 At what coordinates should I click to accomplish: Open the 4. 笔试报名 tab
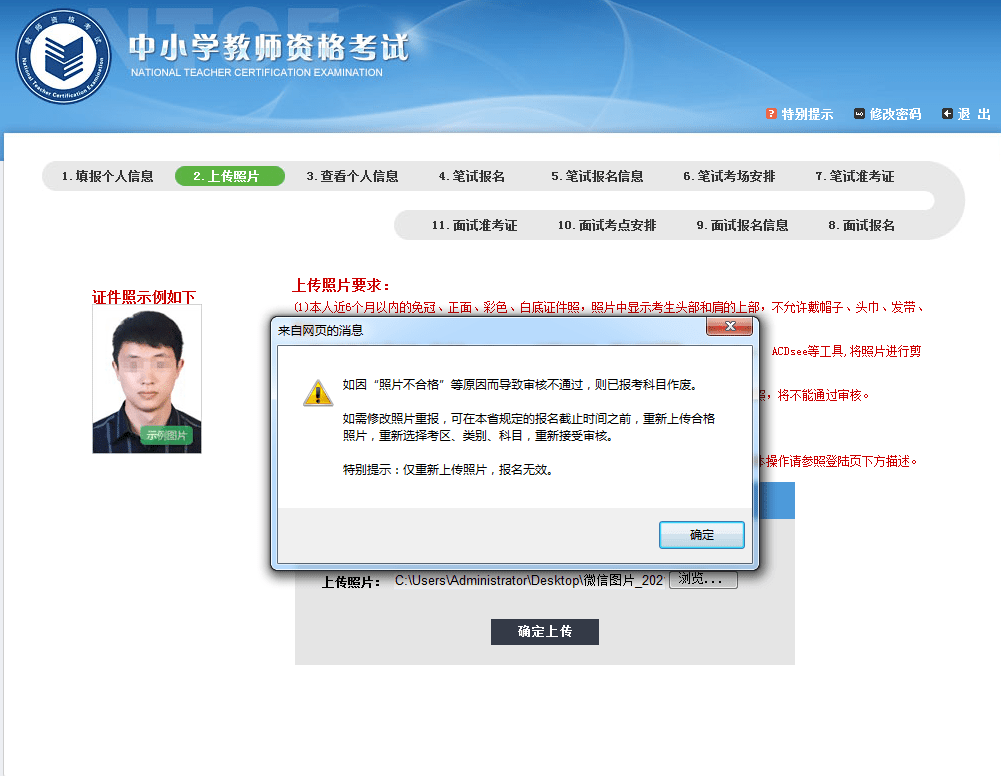point(472,176)
